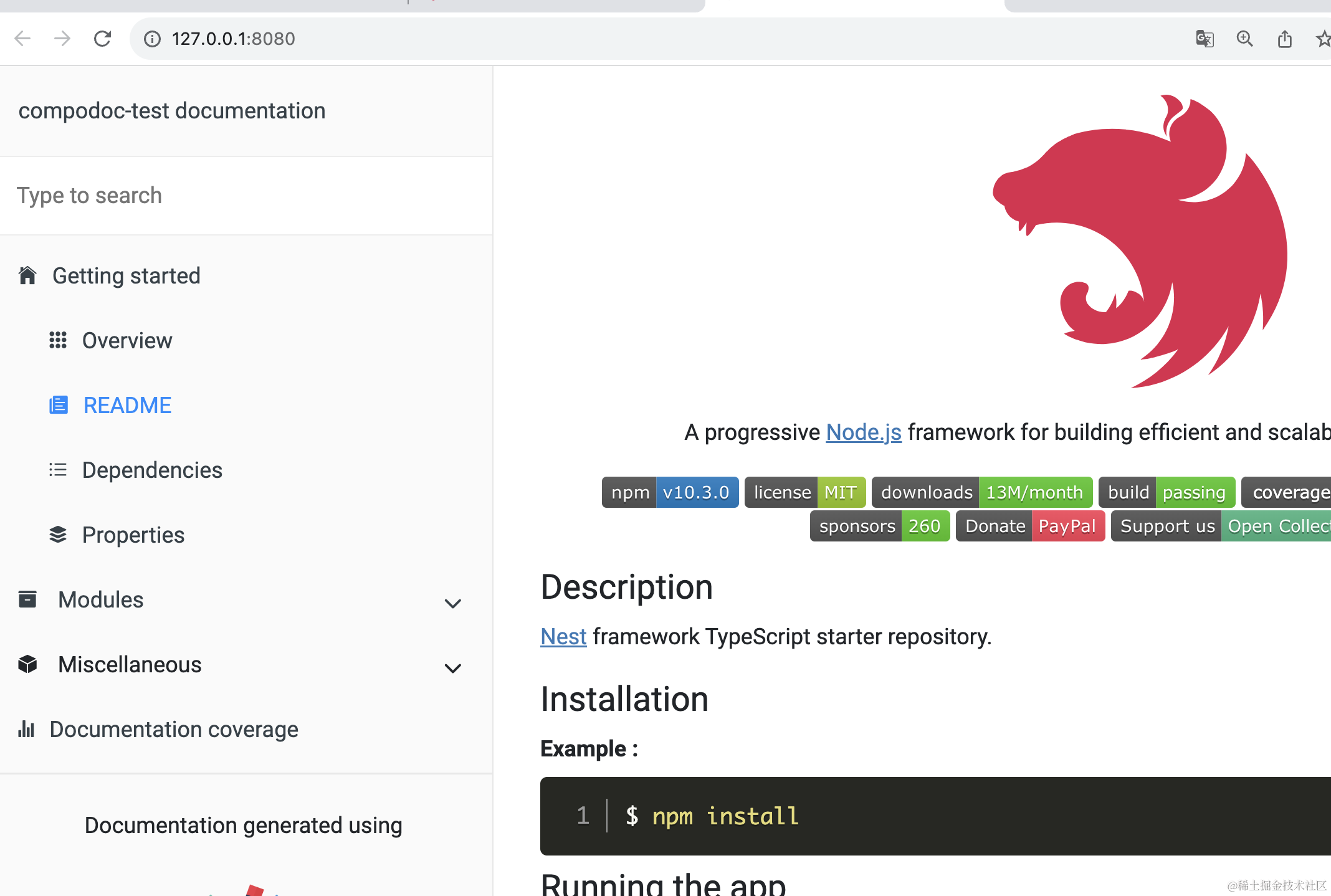Open the Dependencies sidebar item

pyautogui.click(x=152, y=470)
